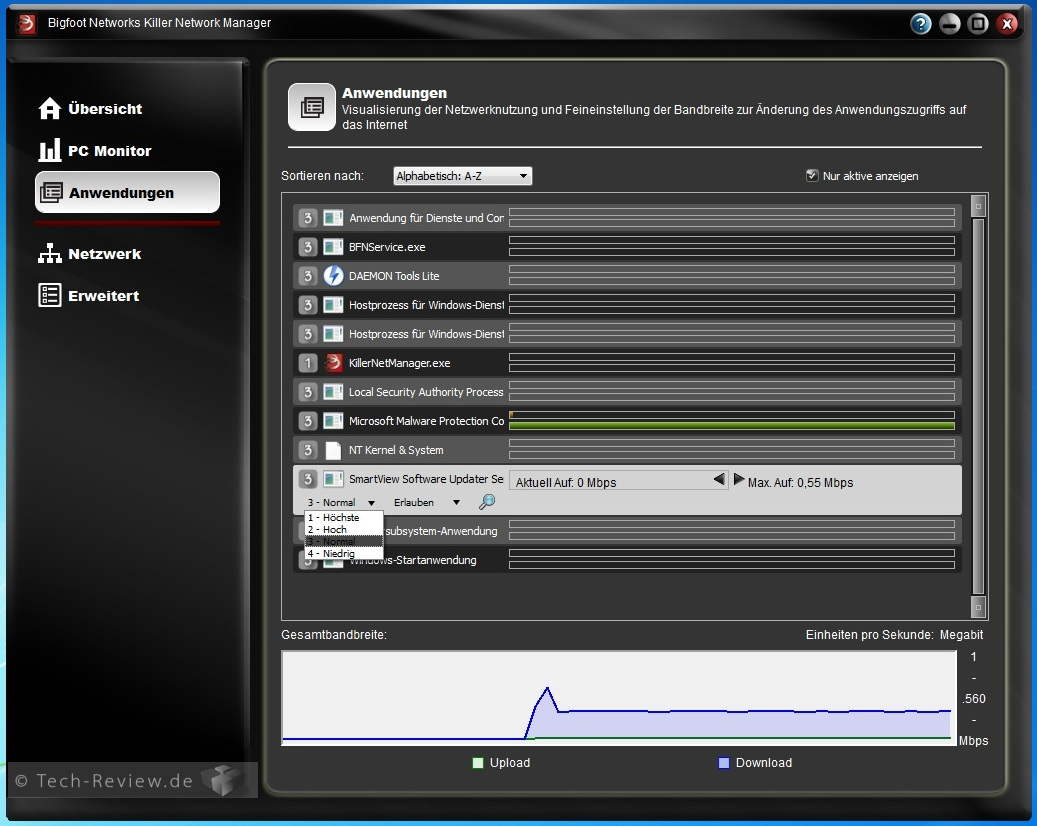Click the help question mark icon
The image size is (1037, 826).
pyautogui.click(x=921, y=24)
